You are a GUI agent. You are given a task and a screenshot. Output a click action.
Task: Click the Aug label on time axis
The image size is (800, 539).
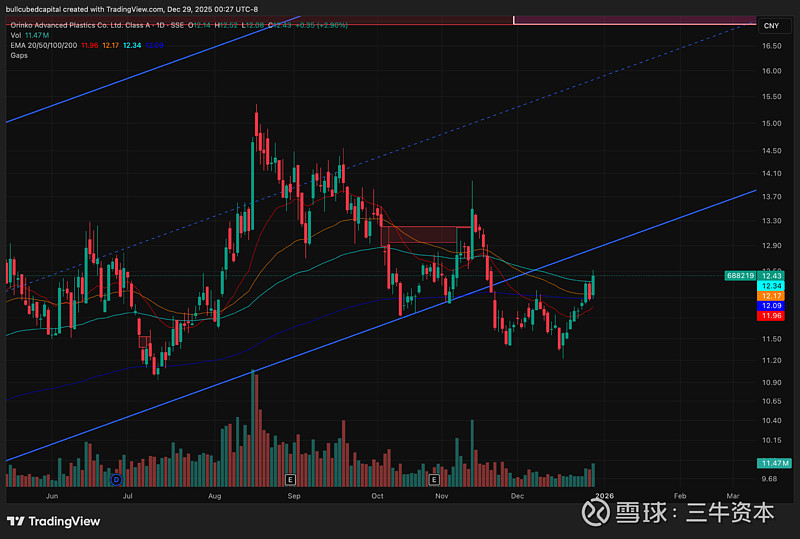[x=215, y=495]
